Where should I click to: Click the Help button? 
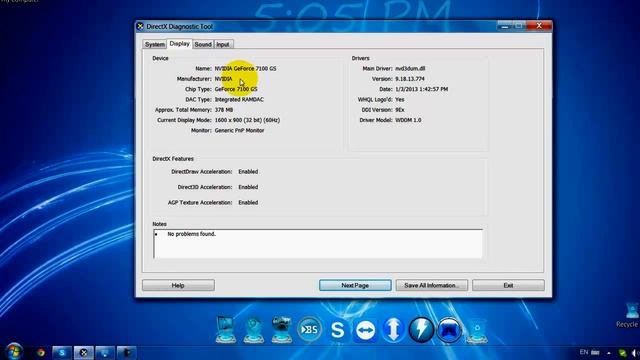(178, 285)
